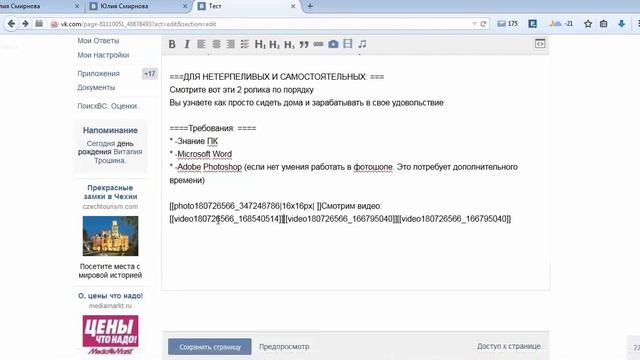Apply H1 heading style
The image size is (640, 360).
(260, 44)
